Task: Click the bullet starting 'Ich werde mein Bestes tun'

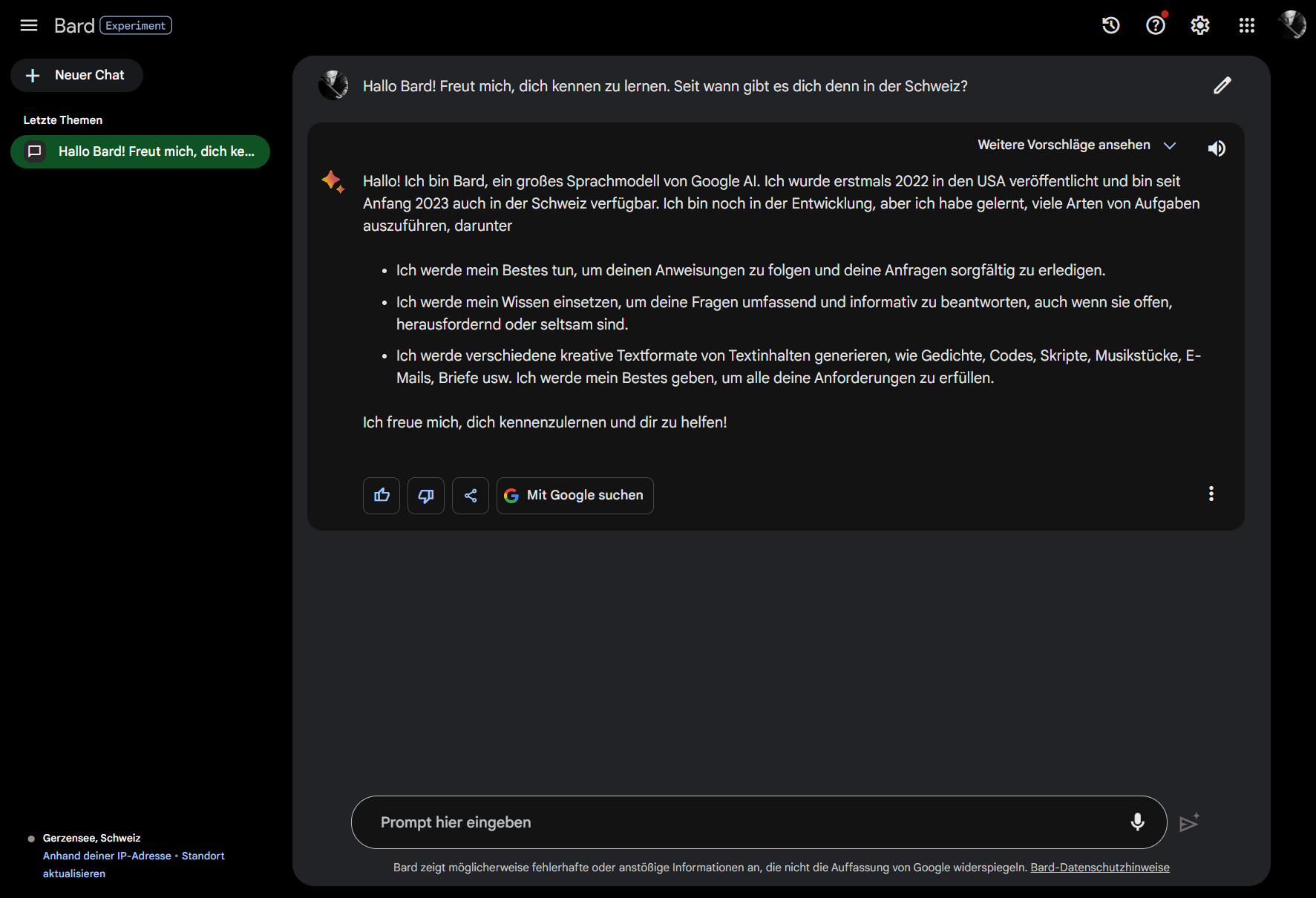Action: point(750,270)
